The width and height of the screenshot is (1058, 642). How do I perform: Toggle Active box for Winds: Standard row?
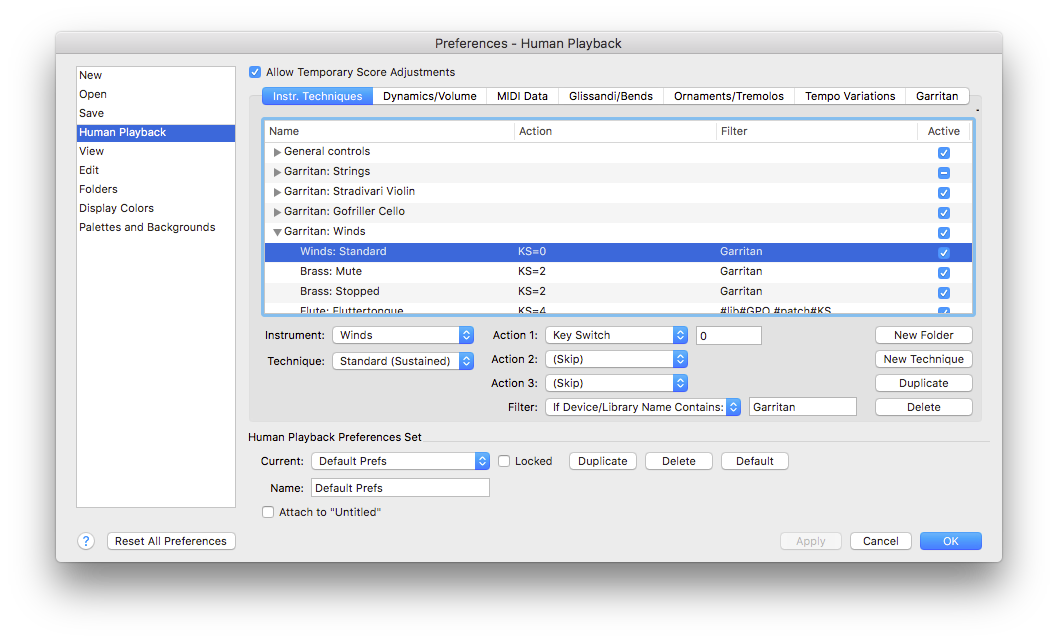point(943,252)
